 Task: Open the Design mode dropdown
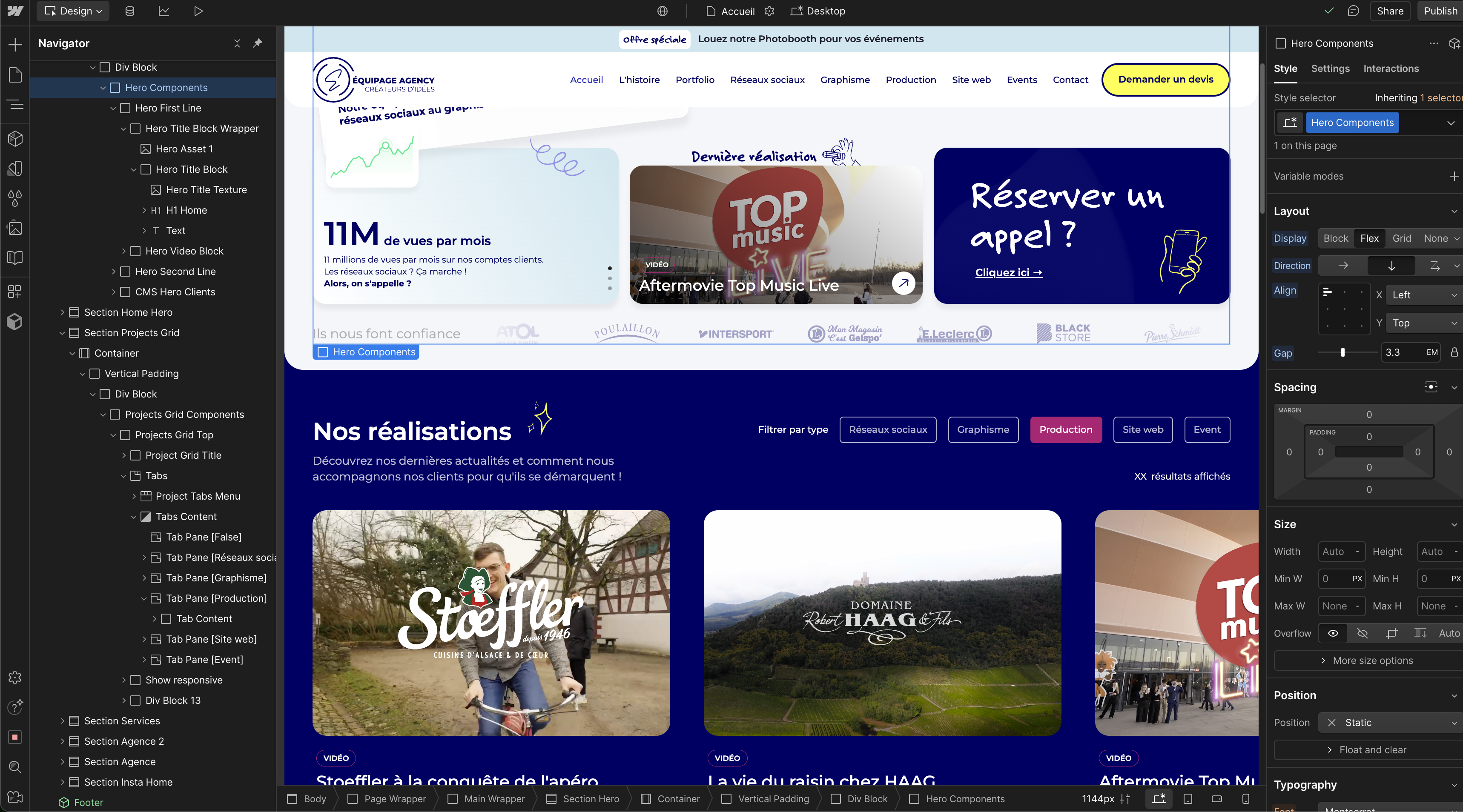click(x=74, y=11)
